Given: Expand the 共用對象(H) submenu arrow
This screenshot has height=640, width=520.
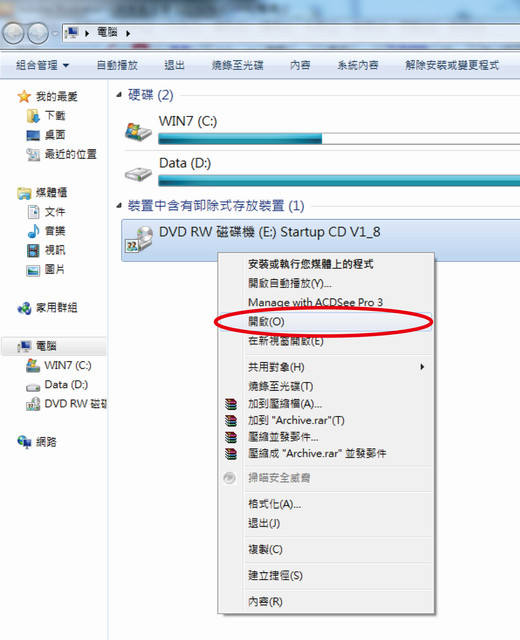Looking at the screenshot, I should point(422,367).
